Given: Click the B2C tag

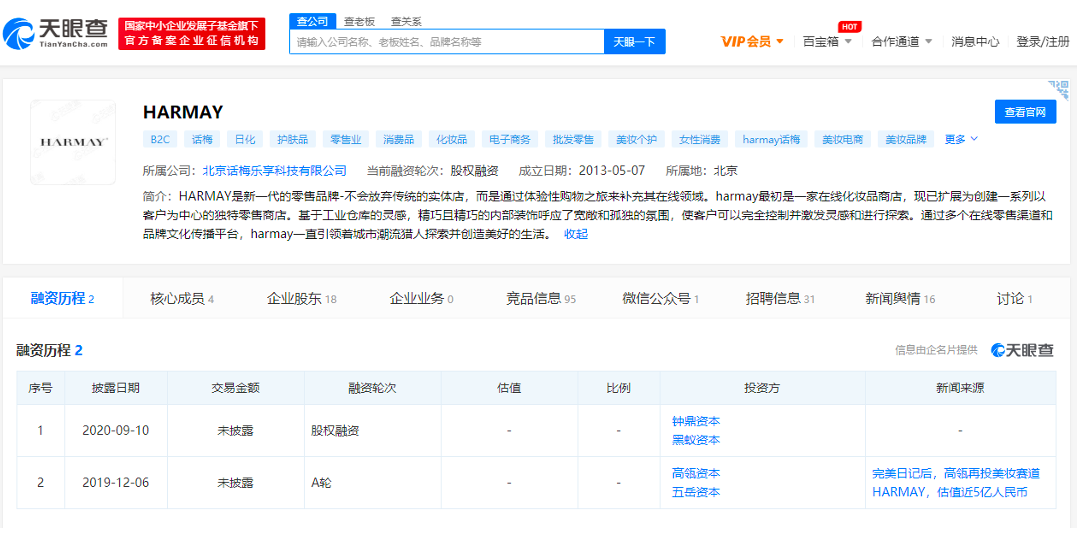Looking at the screenshot, I should [x=160, y=139].
